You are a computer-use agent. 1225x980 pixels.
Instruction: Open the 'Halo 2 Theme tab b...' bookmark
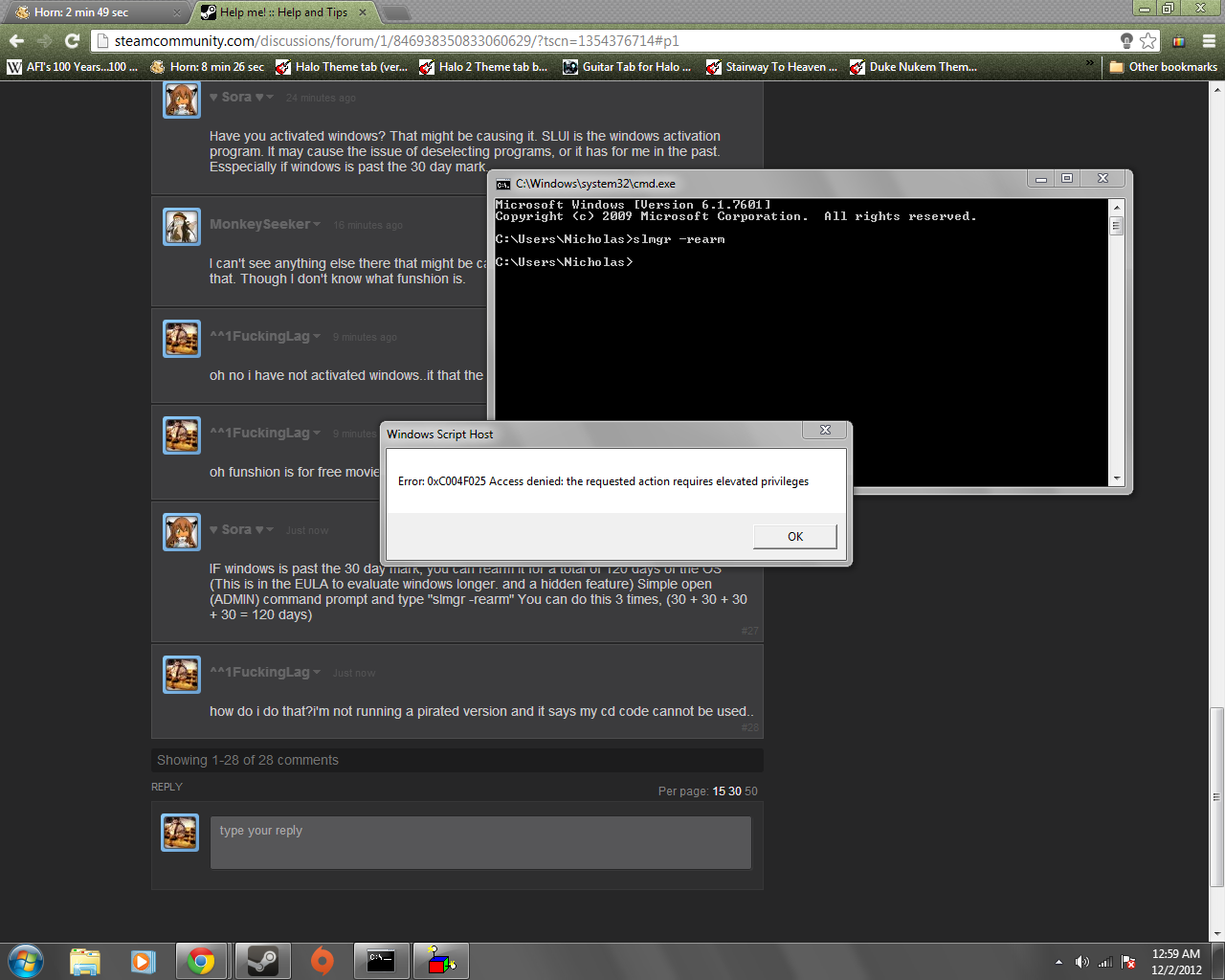(483, 67)
